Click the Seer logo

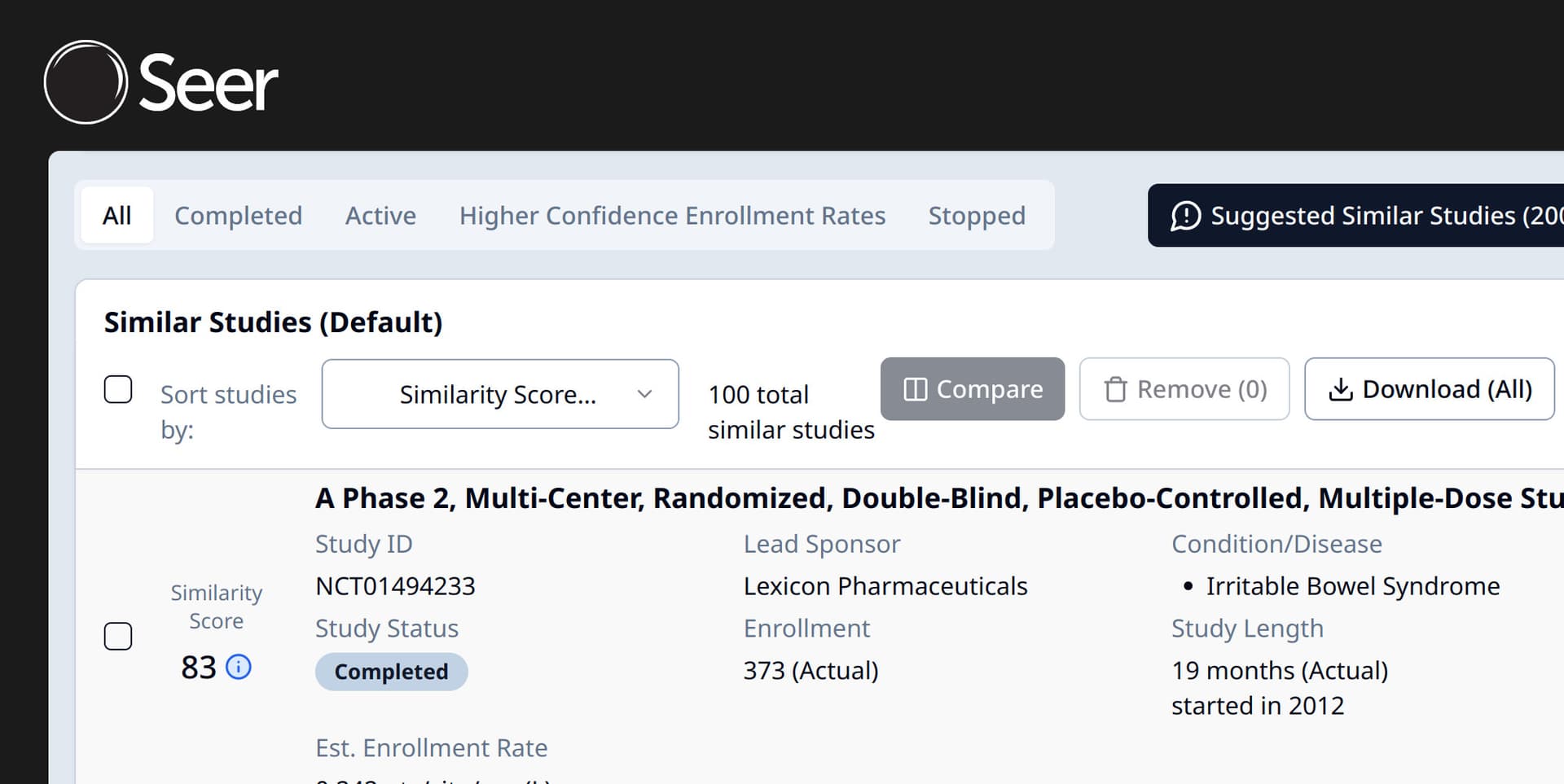pyautogui.click(x=160, y=81)
